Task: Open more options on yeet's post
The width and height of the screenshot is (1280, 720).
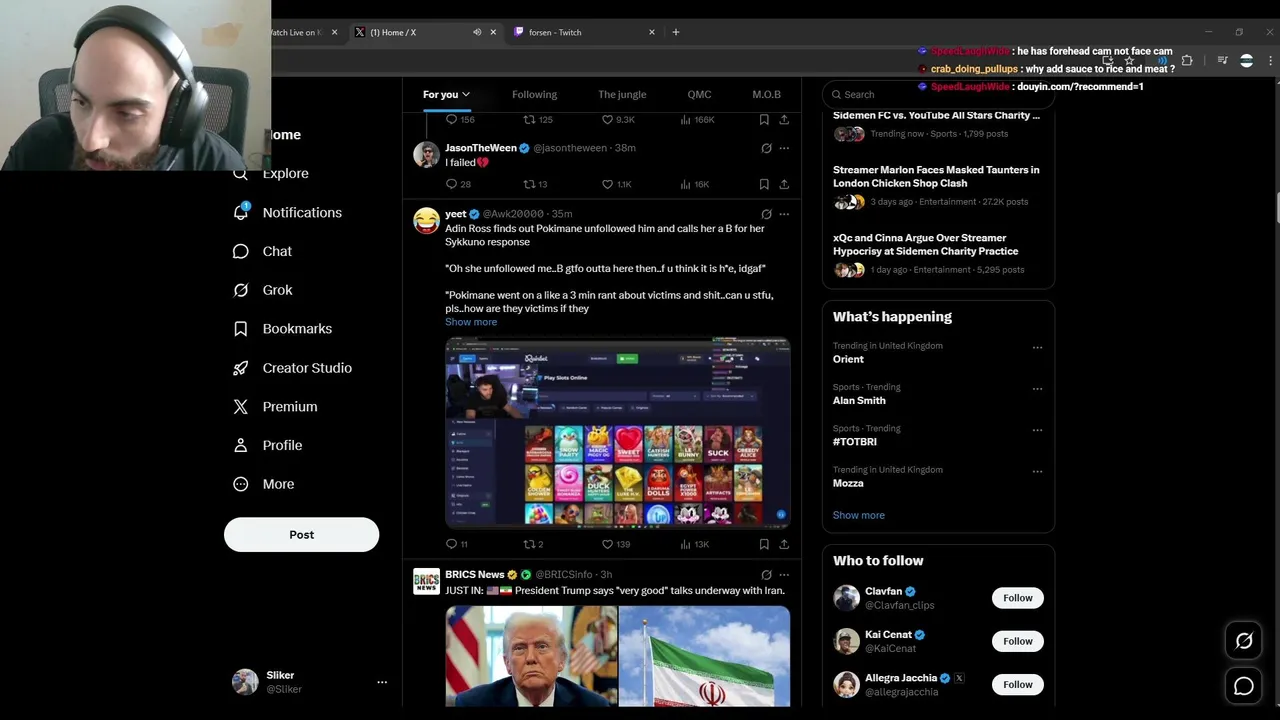Action: point(784,214)
